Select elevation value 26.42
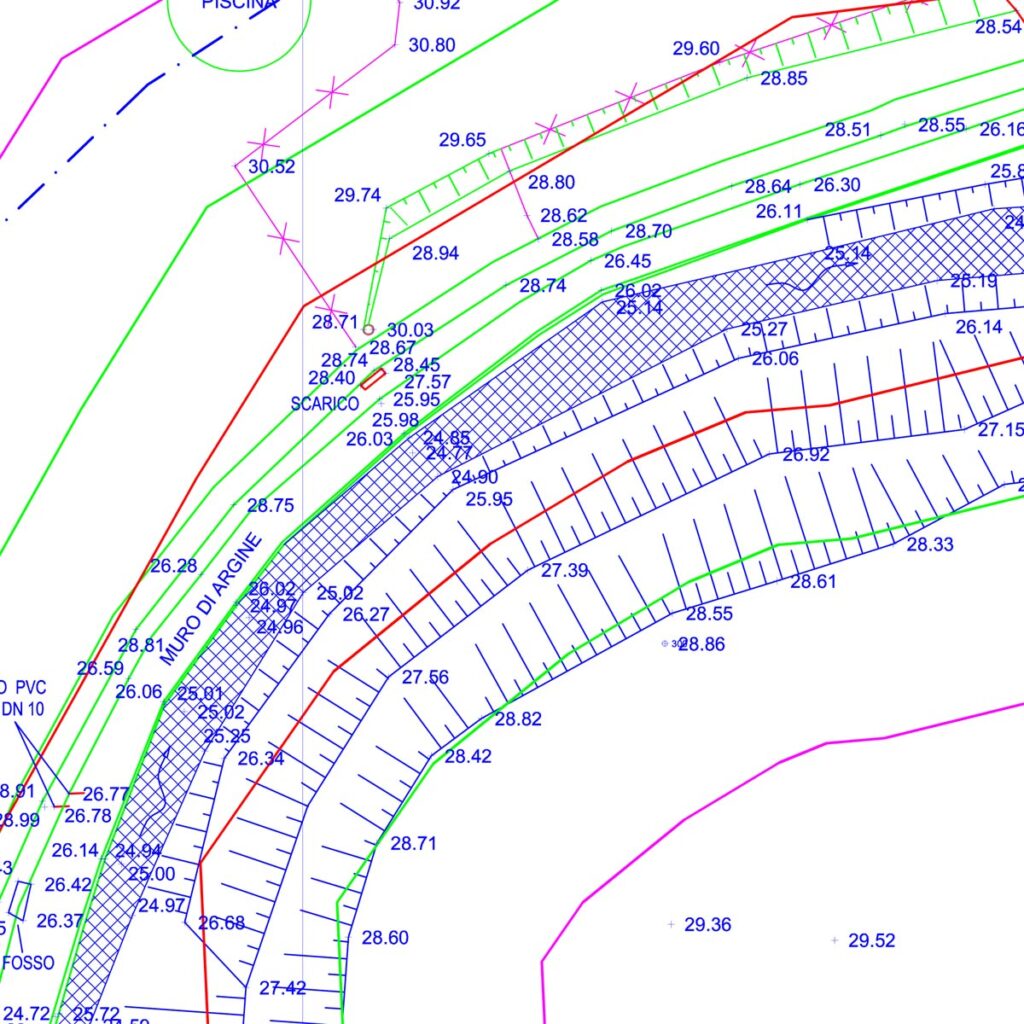 68,885
